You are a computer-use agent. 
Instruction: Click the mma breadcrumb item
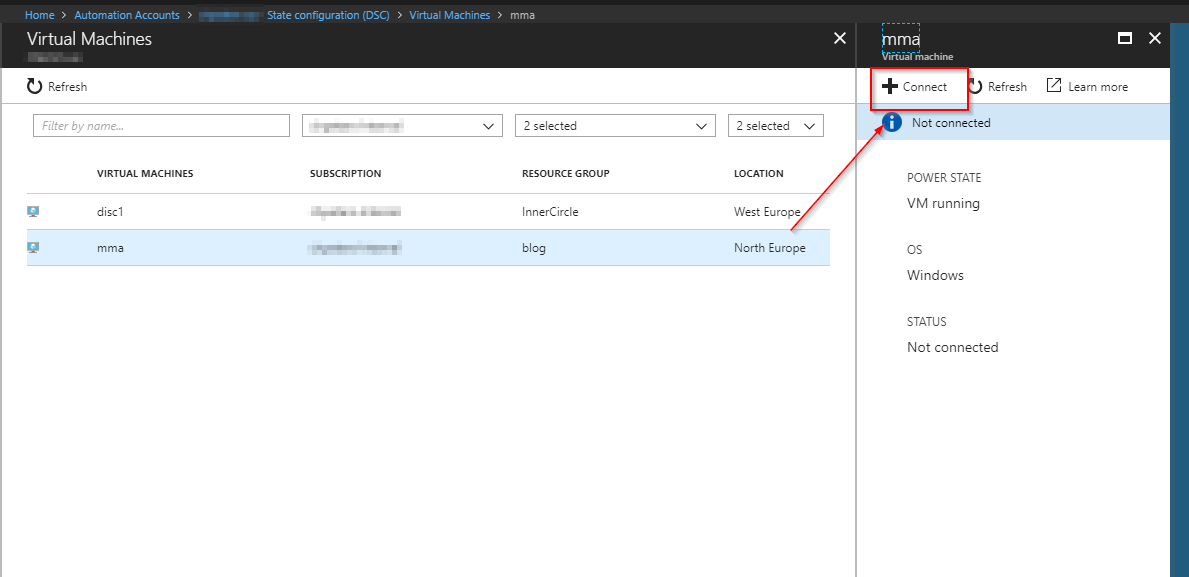tap(522, 15)
